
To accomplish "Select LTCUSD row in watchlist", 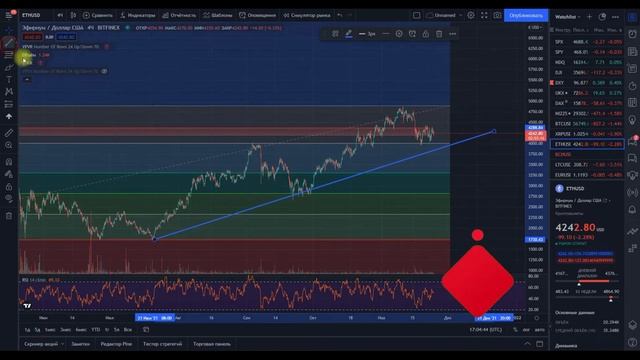I will point(587,164).
